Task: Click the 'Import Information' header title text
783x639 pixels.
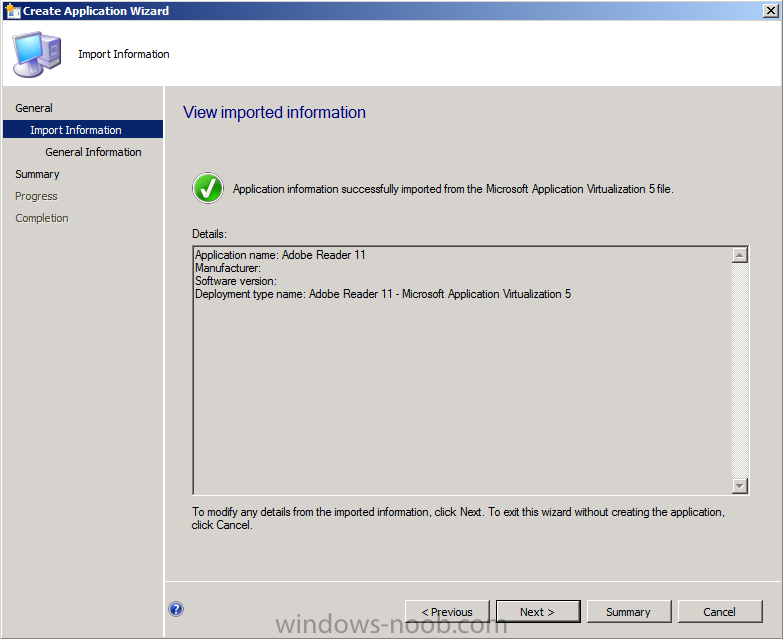Action: click(x=124, y=54)
